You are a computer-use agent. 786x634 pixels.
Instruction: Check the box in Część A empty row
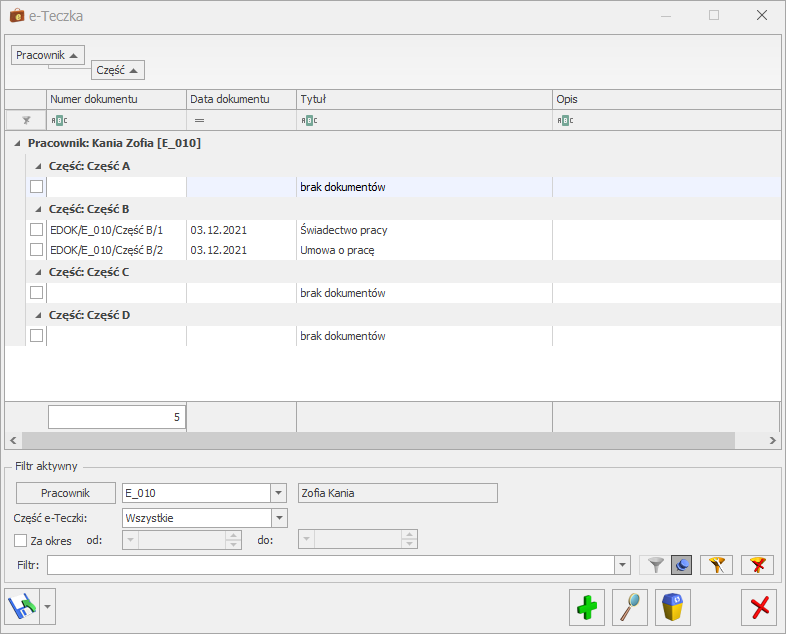click(37, 186)
